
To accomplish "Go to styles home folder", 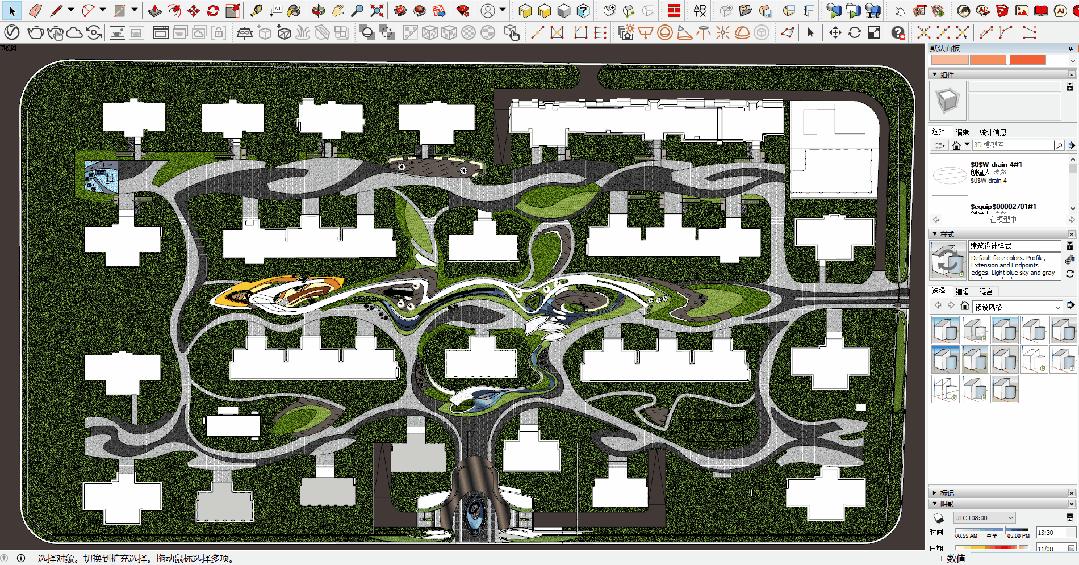I will coord(965,306).
